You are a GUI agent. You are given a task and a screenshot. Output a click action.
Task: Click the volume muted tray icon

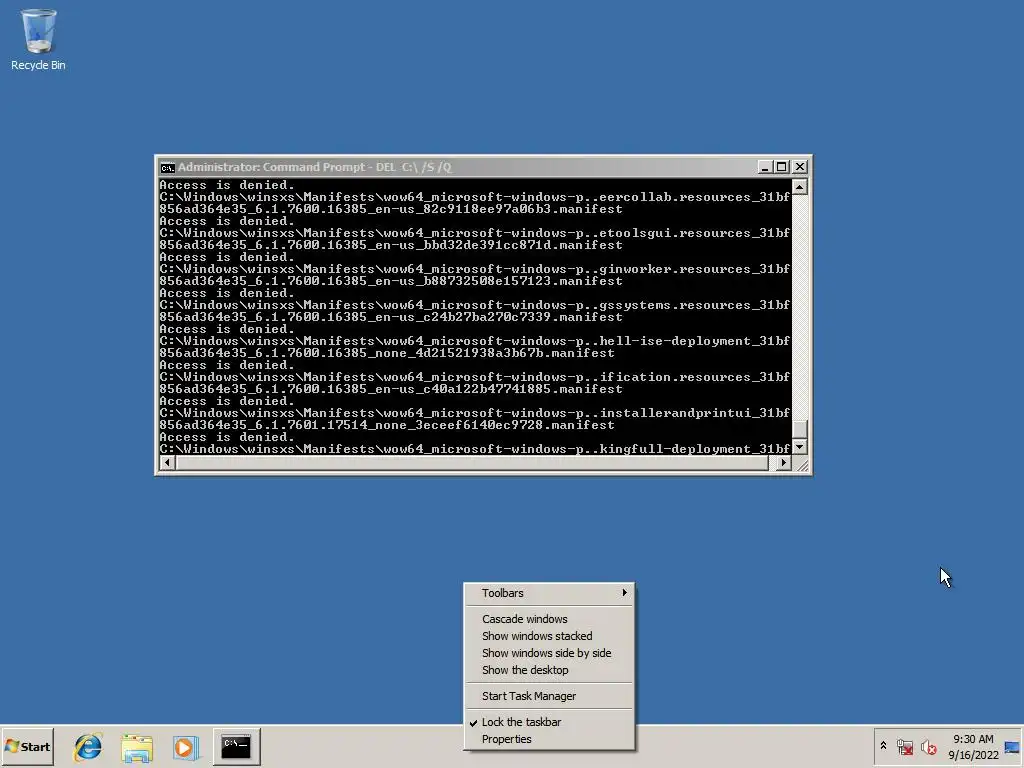[928, 746]
